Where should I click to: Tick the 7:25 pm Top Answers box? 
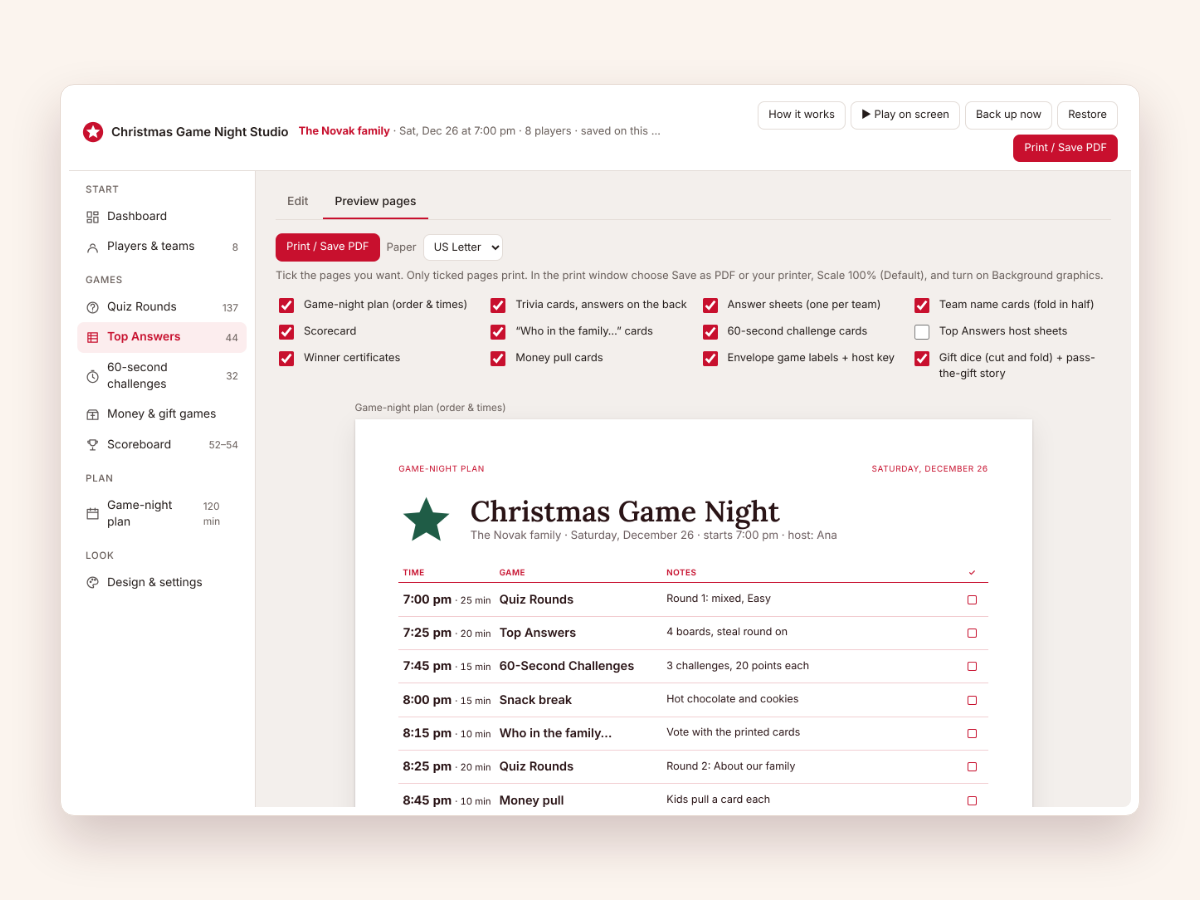coord(972,633)
